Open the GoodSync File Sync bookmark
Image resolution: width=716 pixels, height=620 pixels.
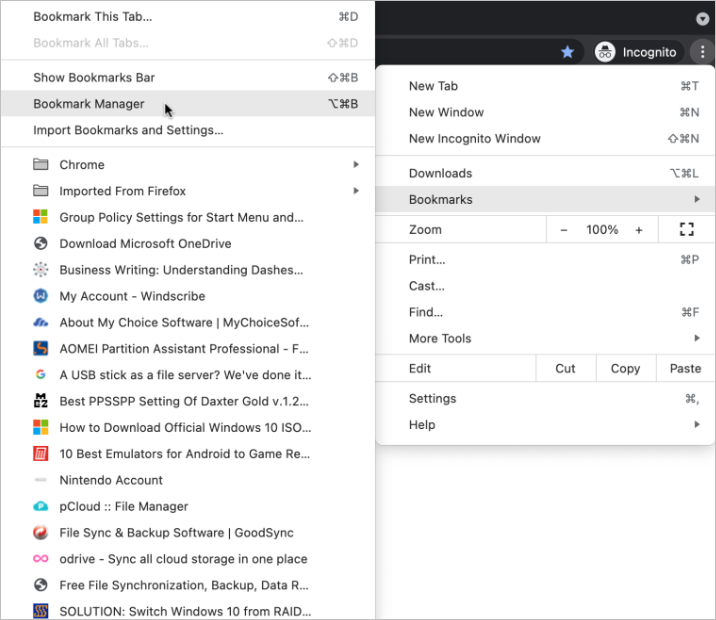point(176,533)
